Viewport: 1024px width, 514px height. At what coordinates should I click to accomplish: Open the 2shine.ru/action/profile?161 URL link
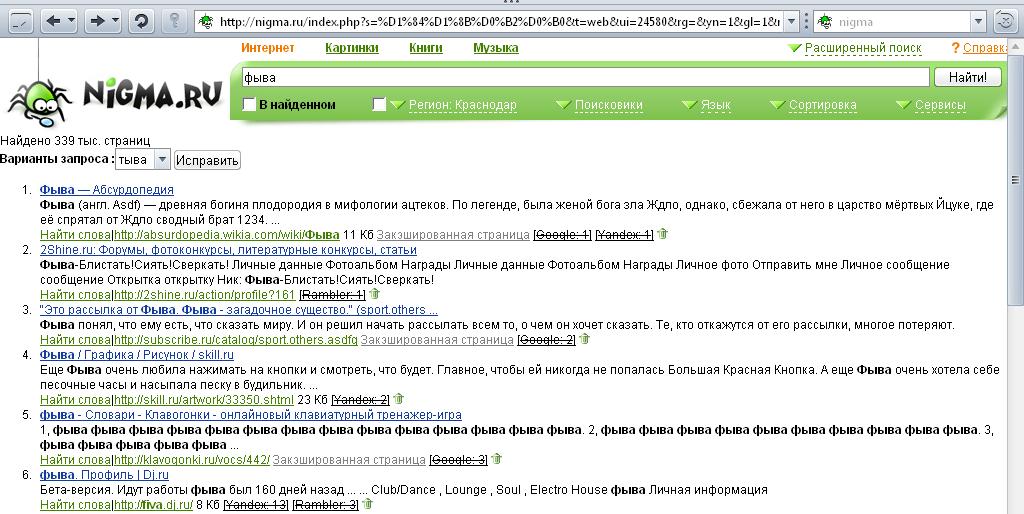point(204,295)
